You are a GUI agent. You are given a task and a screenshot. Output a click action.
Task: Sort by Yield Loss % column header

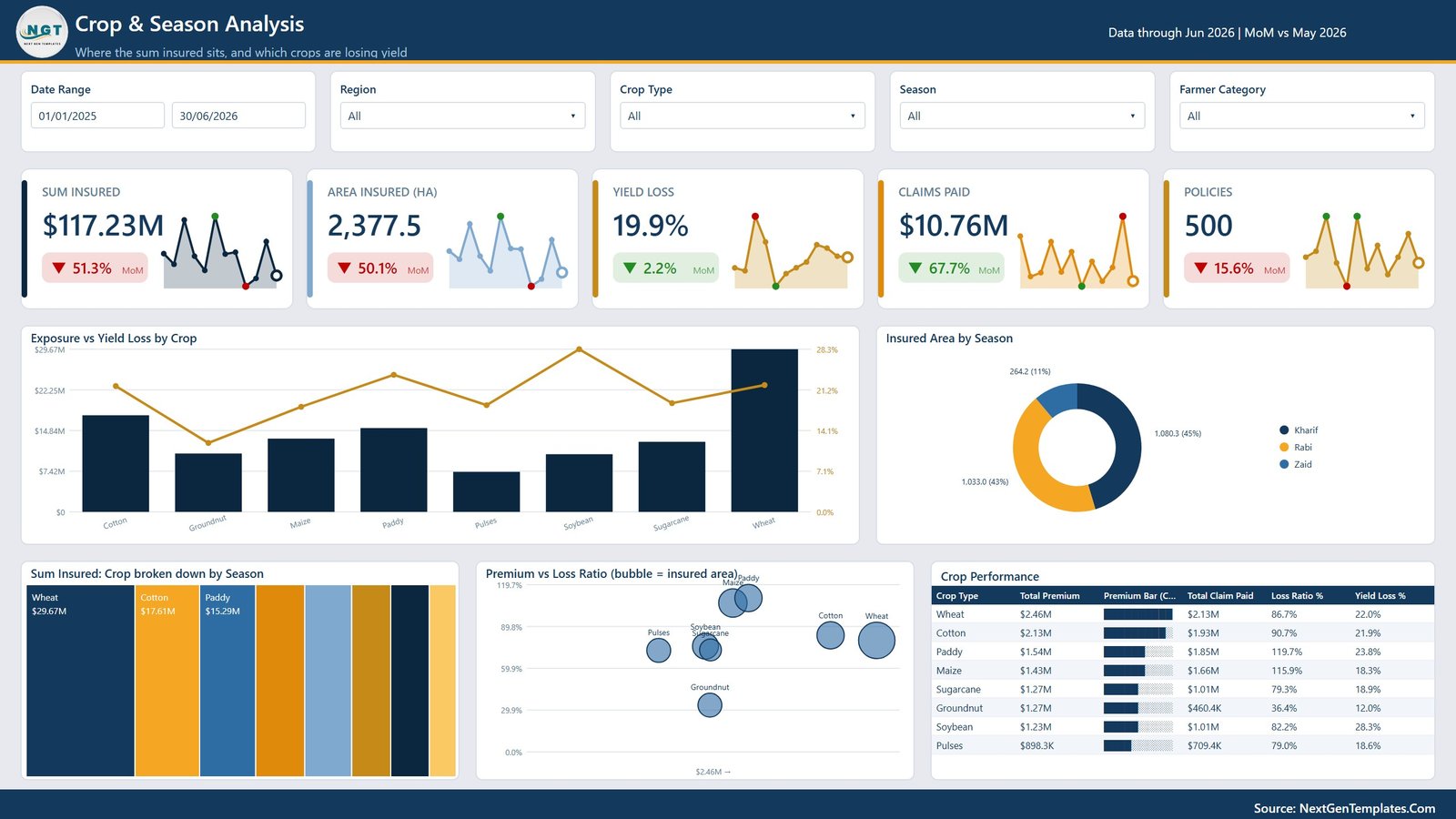pyautogui.click(x=1380, y=596)
